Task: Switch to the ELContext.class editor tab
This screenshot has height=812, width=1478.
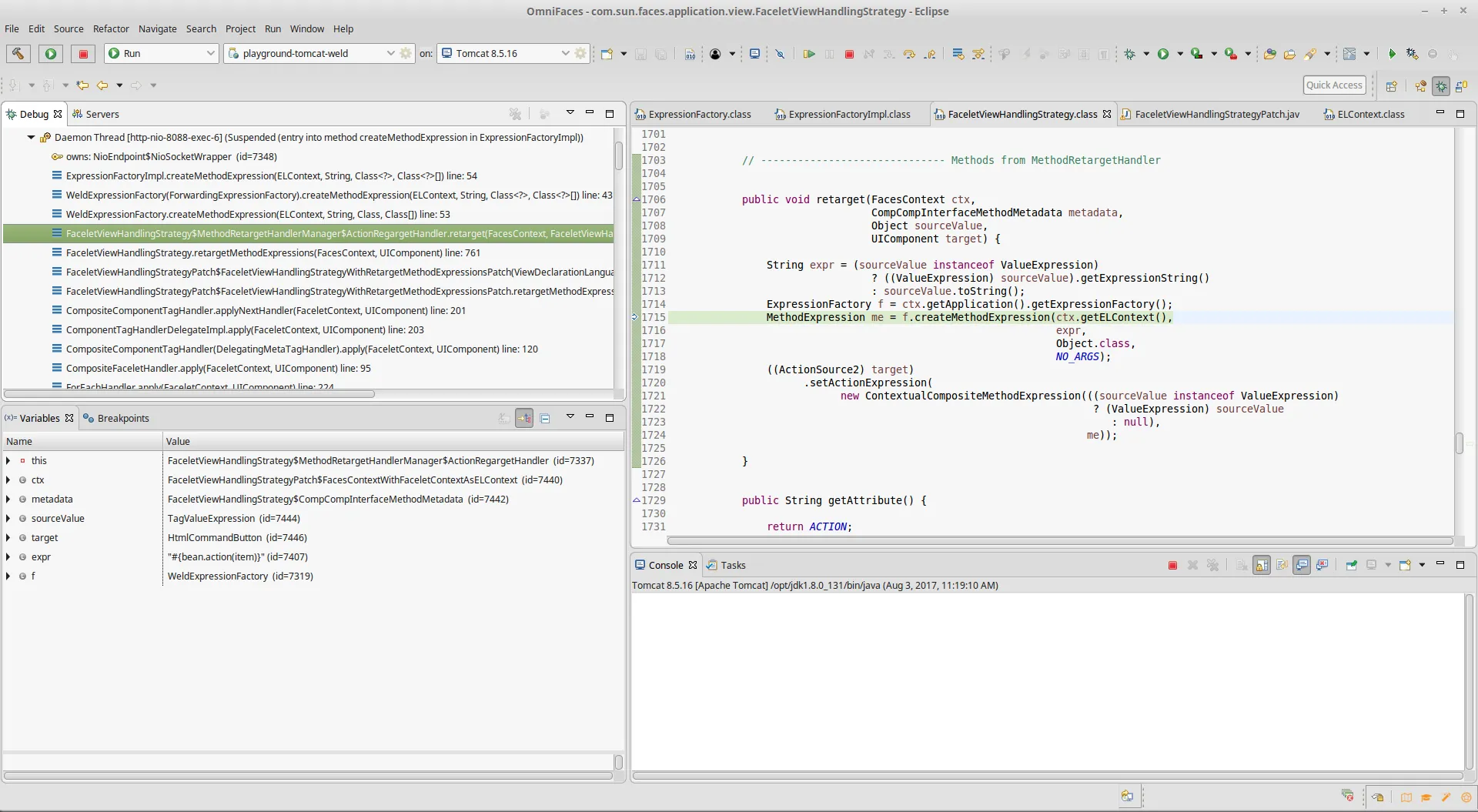Action: point(1370,115)
